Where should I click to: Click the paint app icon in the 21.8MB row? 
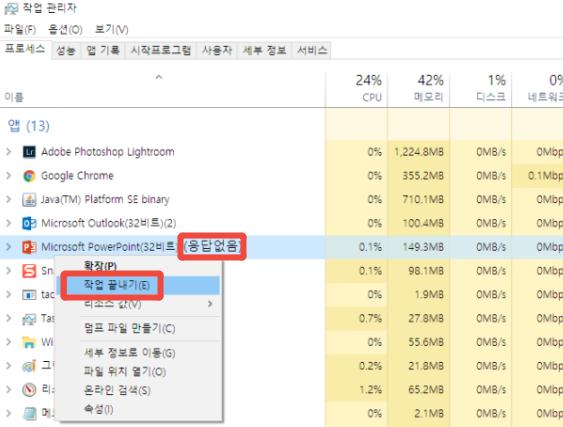[29, 366]
